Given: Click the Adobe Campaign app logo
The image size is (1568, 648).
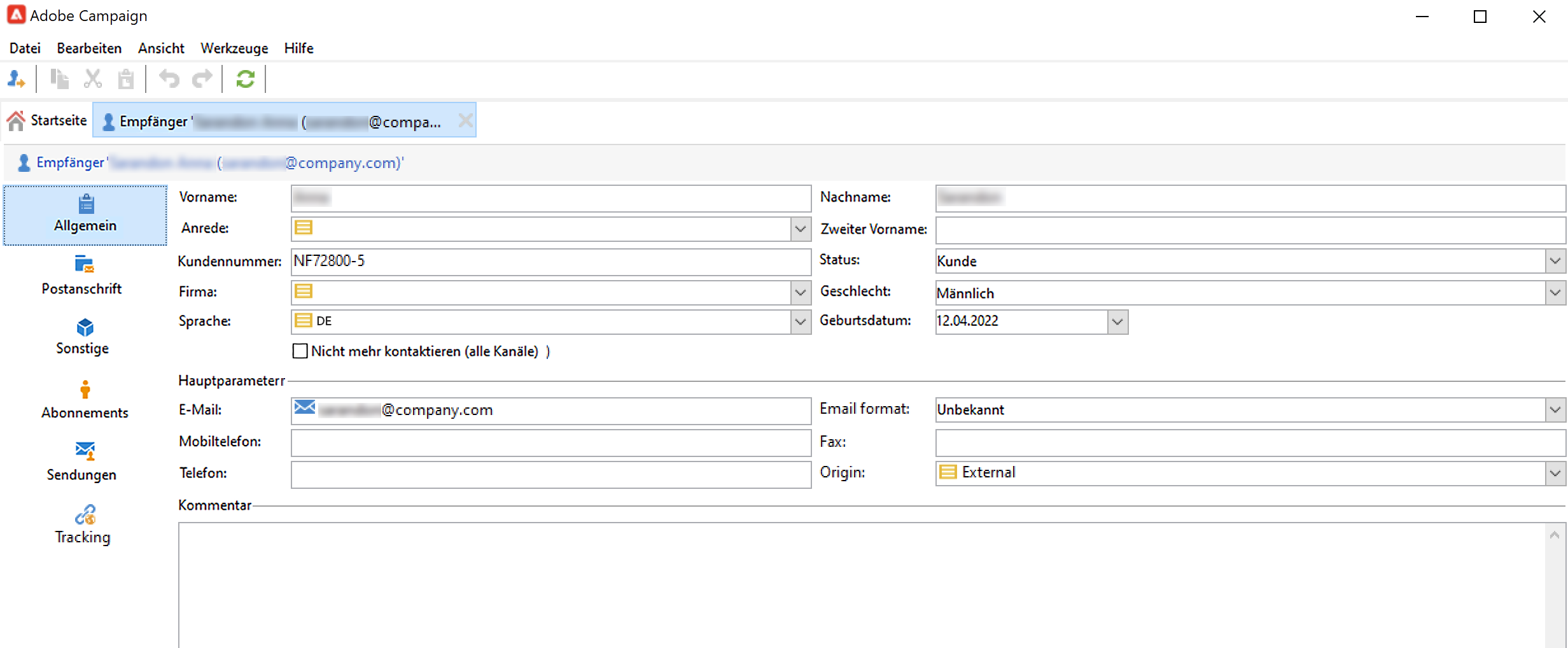Looking at the screenshot, I should [x=16, y=15].
